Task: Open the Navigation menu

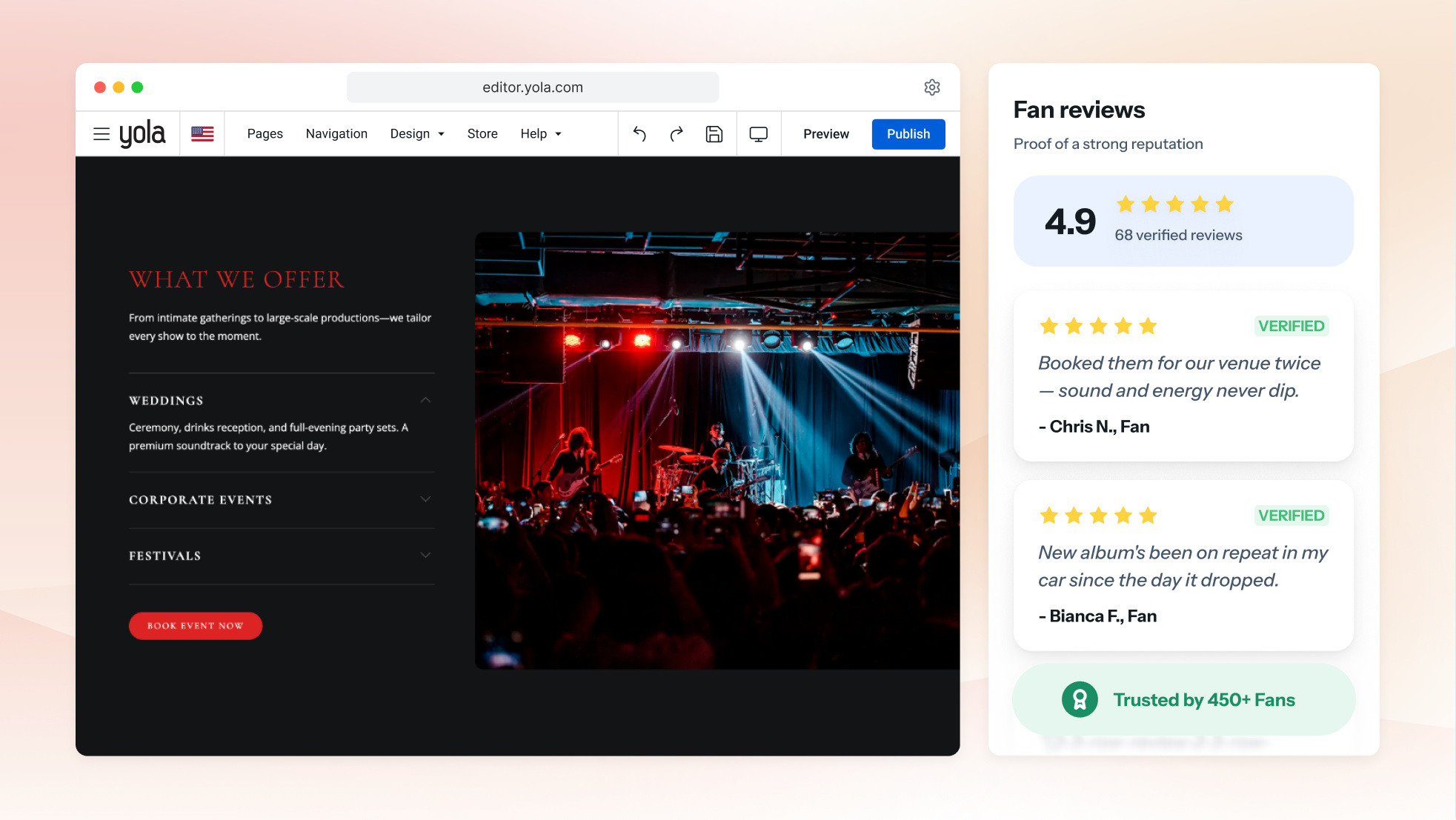Action: click(x=336, y=134)
